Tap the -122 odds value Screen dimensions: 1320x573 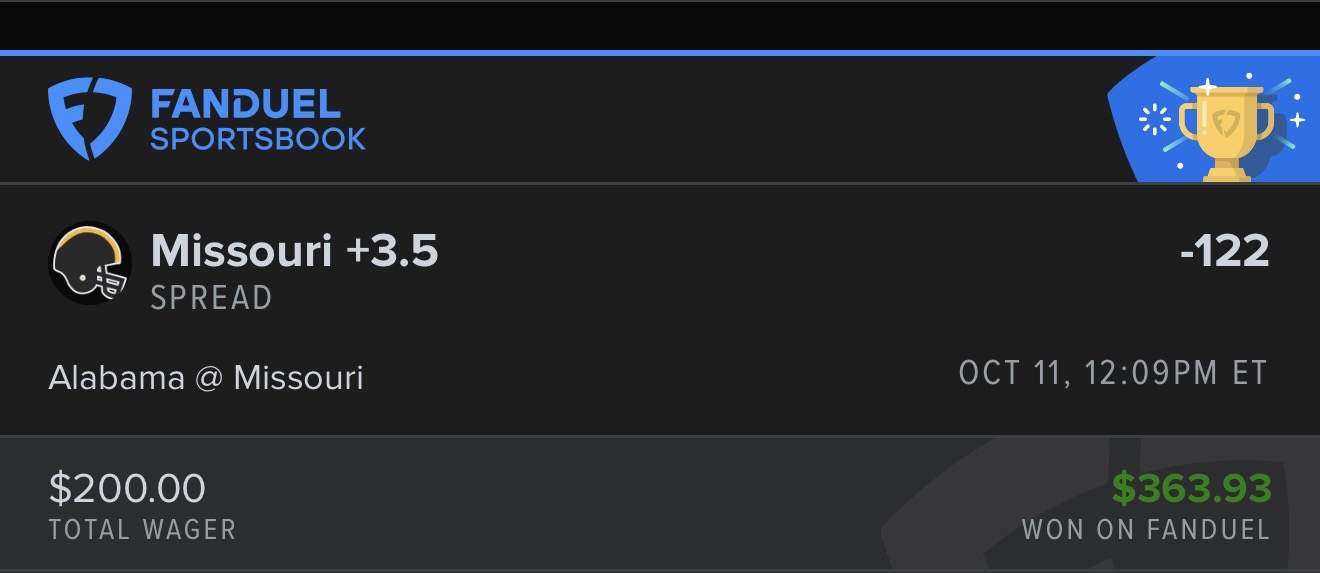1224,251
